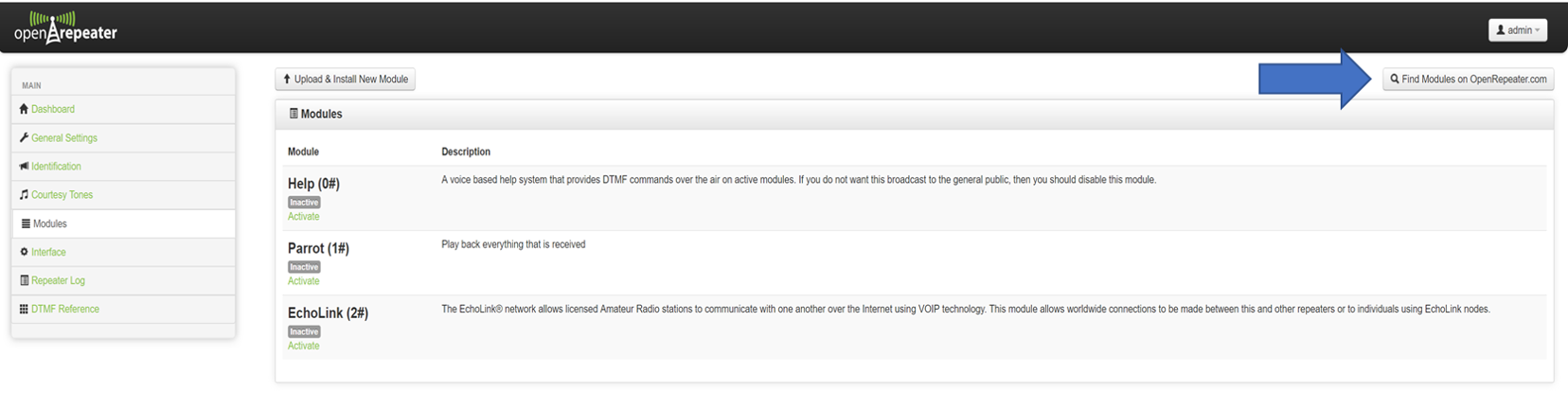Image resolution: width=1568 pixels, height=410 pixels.
Task: Open the Repeater Log link
Action: pos(58,280)
